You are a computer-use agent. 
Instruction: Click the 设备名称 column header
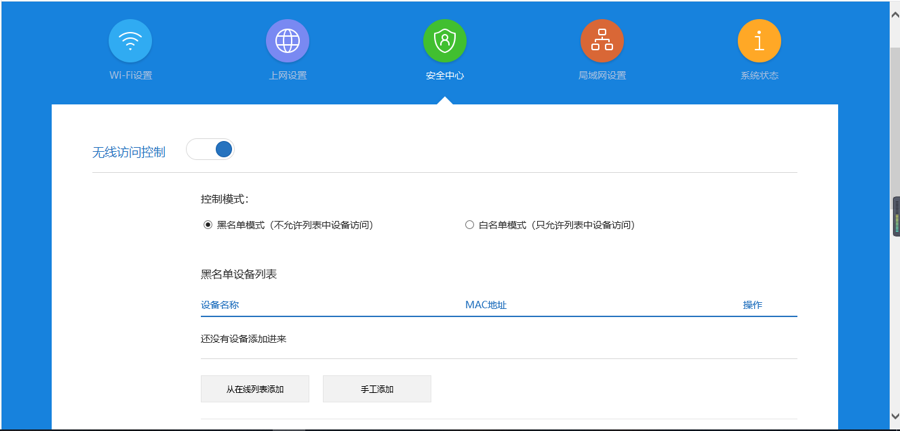pyautogui.click(x=220, y=305)
